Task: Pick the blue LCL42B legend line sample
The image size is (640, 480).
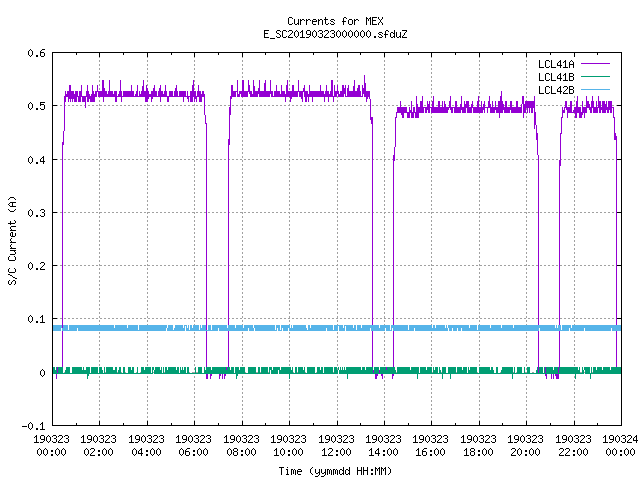Action: pyautogui.click(x=595, y=89)
